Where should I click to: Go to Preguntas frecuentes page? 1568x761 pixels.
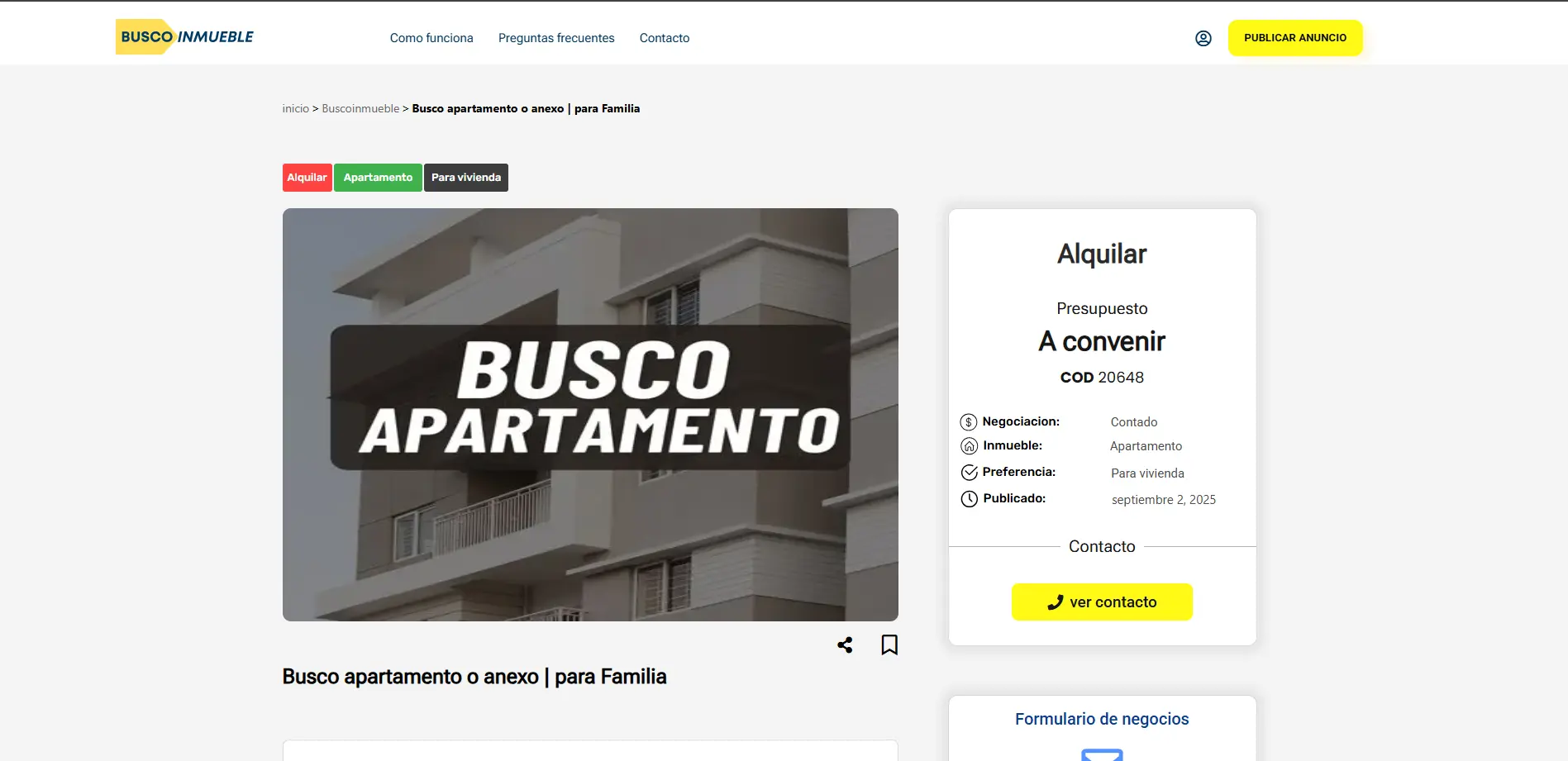tap(556, 38)
